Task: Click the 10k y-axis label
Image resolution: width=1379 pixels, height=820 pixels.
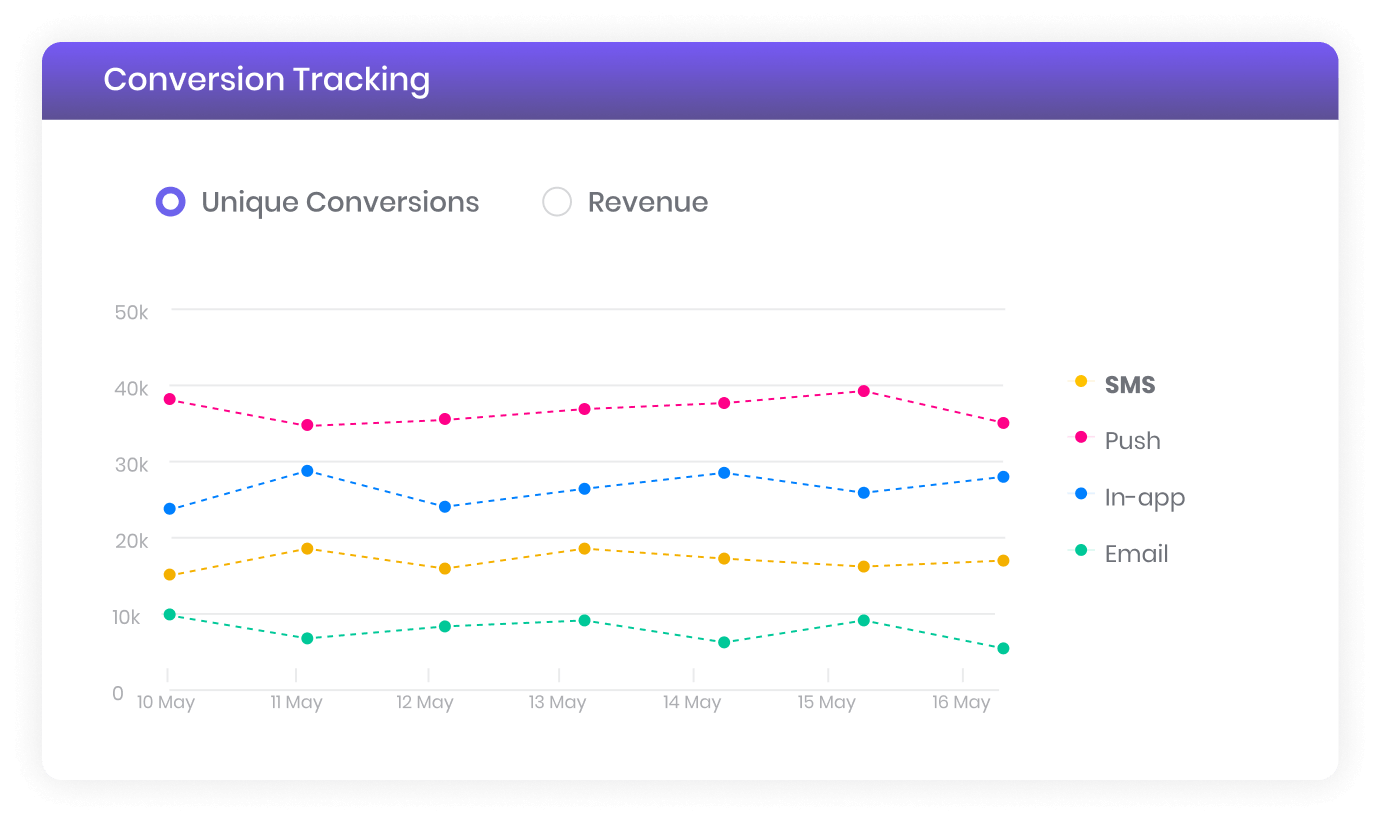Action: click(x=127, y=618)
